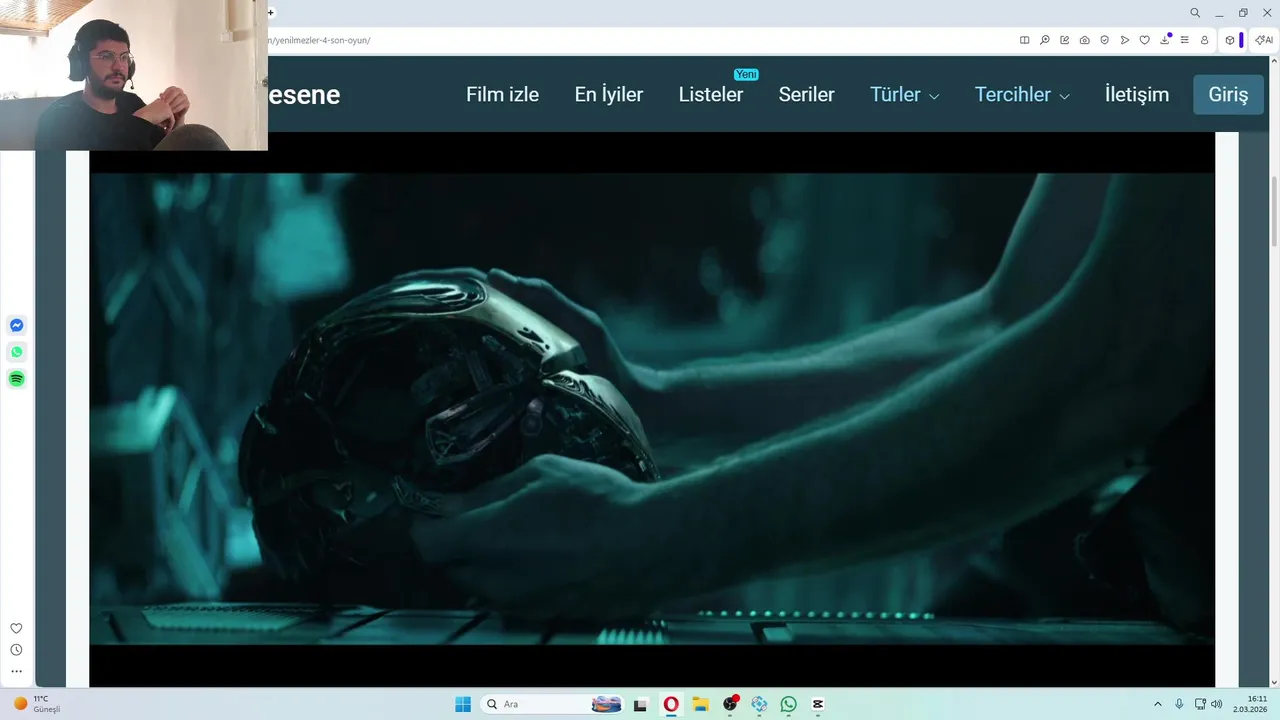1280x720 pixels.
Task: Open the AI assistant button
Action: (x=1264, y=40)
